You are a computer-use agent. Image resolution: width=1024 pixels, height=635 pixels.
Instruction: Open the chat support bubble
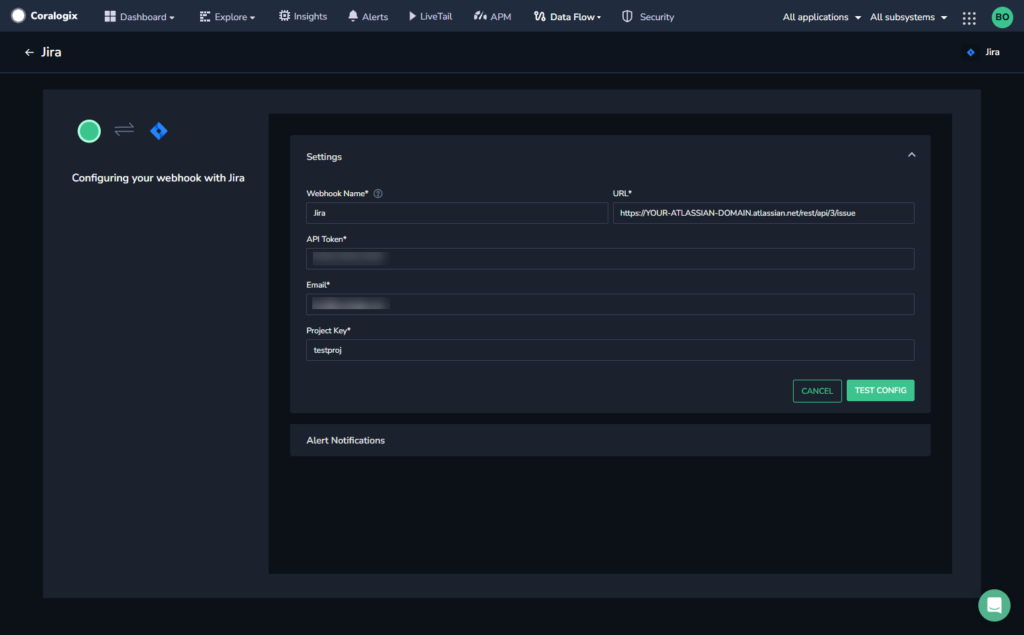click(x=994, y=605)
